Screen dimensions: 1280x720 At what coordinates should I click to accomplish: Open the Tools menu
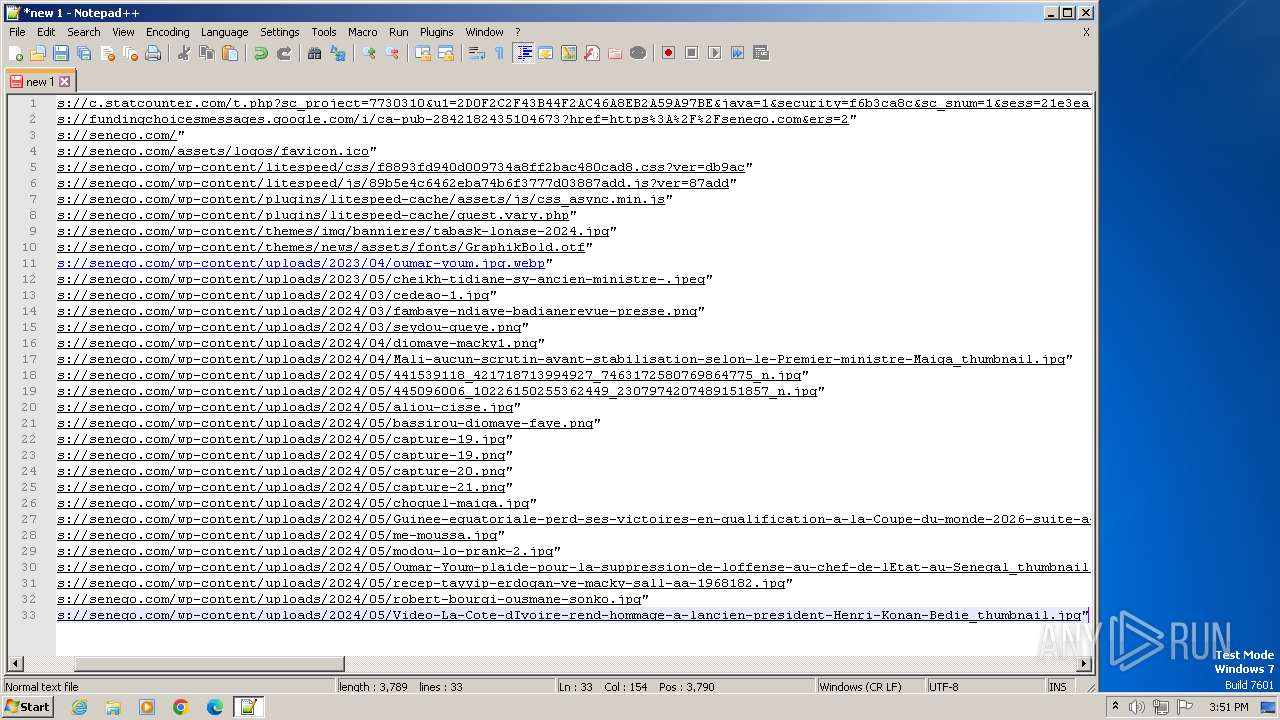tap(324, 32)
